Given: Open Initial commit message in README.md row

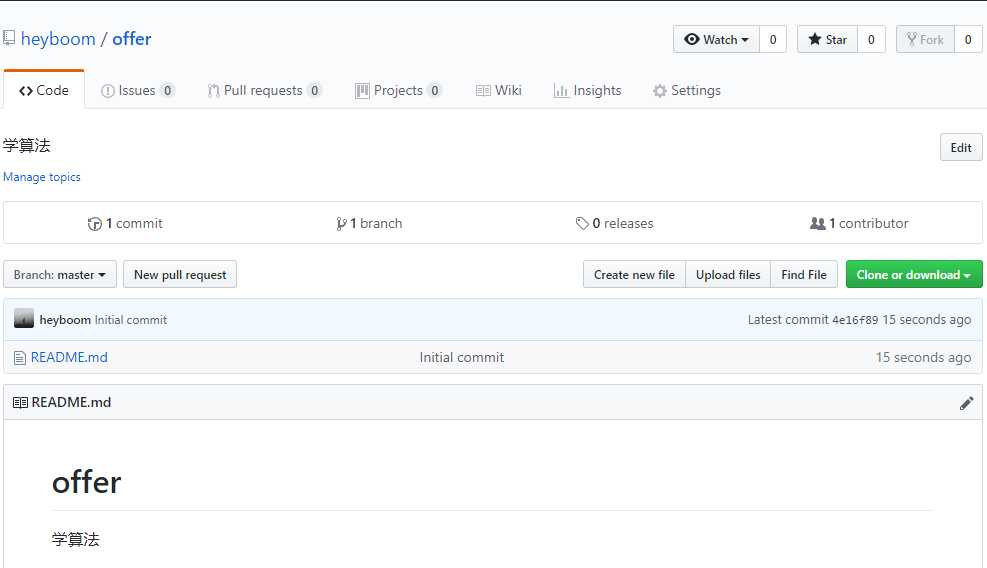Looking at the screenshot, I should click(x=461, y=357).
